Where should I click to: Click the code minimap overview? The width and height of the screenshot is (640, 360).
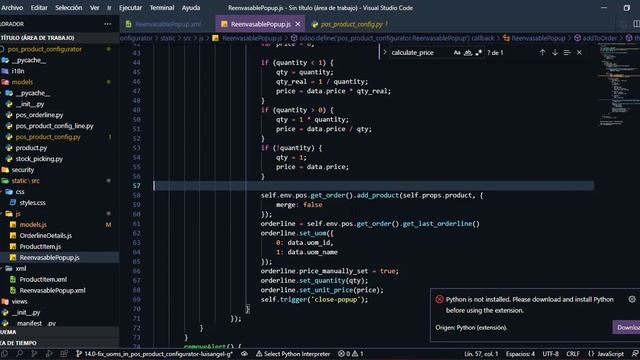(x=618, y=84)
